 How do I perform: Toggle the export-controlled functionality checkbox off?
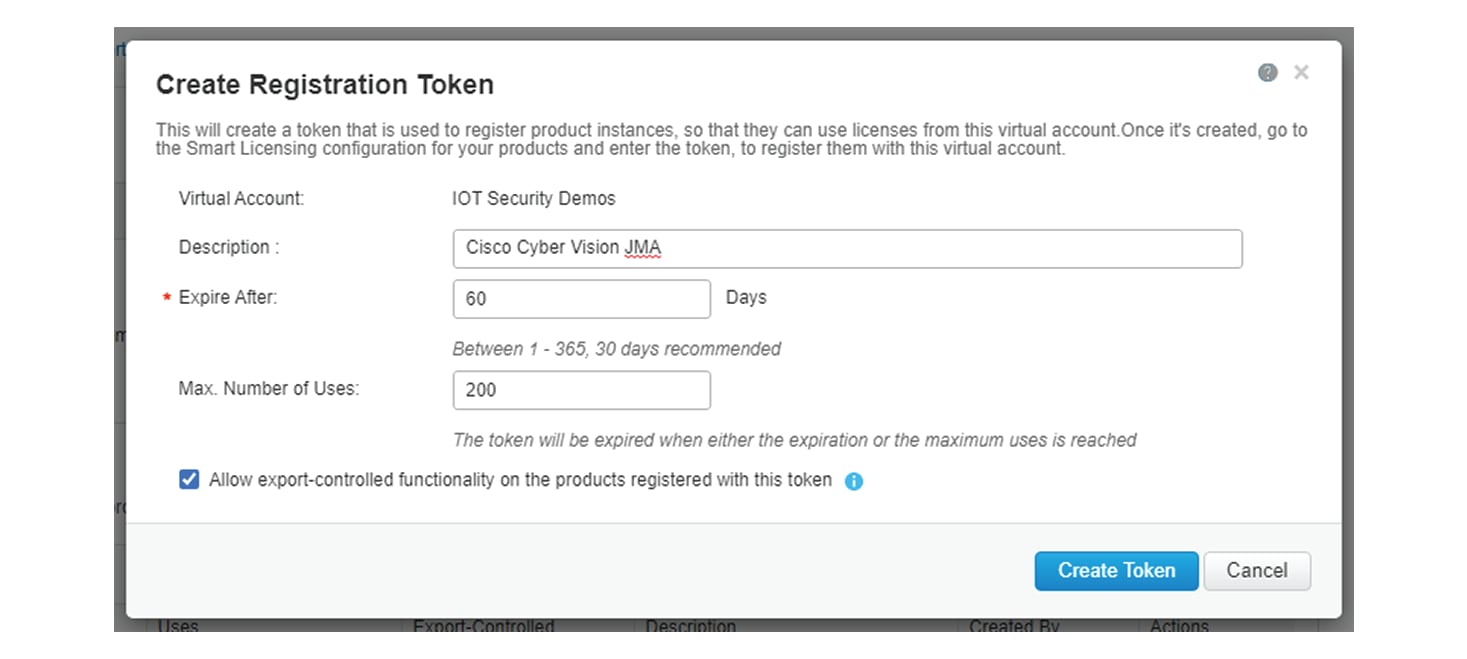point(189,479)
